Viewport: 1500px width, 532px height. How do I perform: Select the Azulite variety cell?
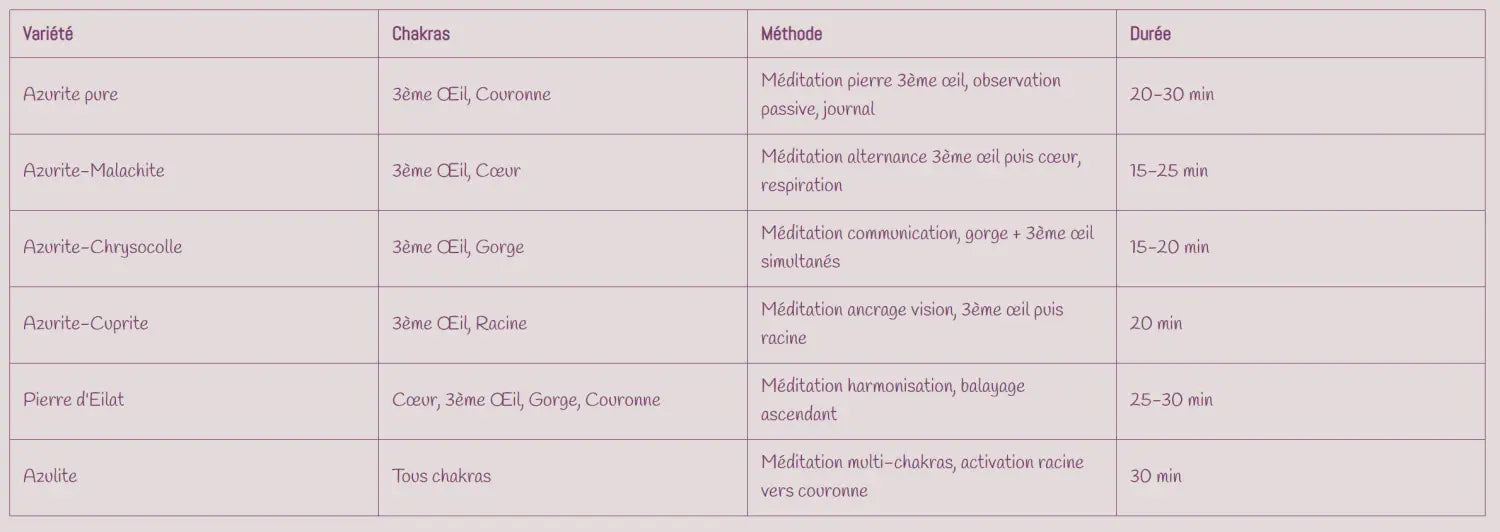(50, 476)
